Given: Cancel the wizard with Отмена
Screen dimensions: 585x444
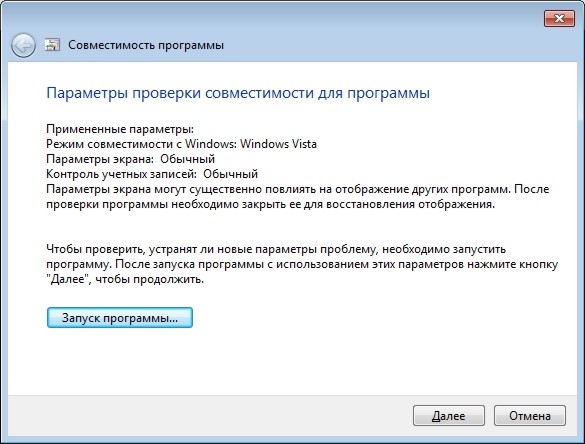Looking at the screenshot, I should coord(530,416).
